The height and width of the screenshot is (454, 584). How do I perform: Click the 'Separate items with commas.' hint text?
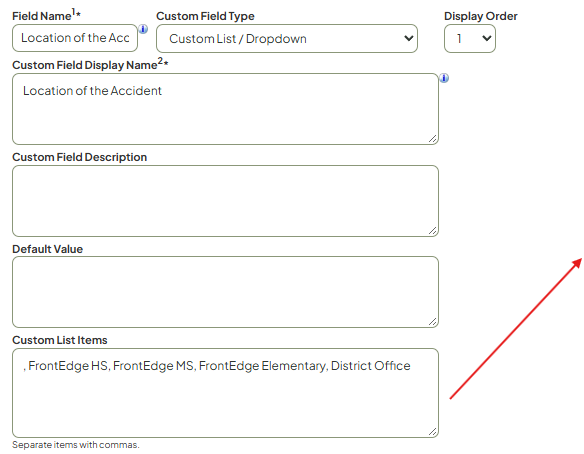click(x=76, y=445)
